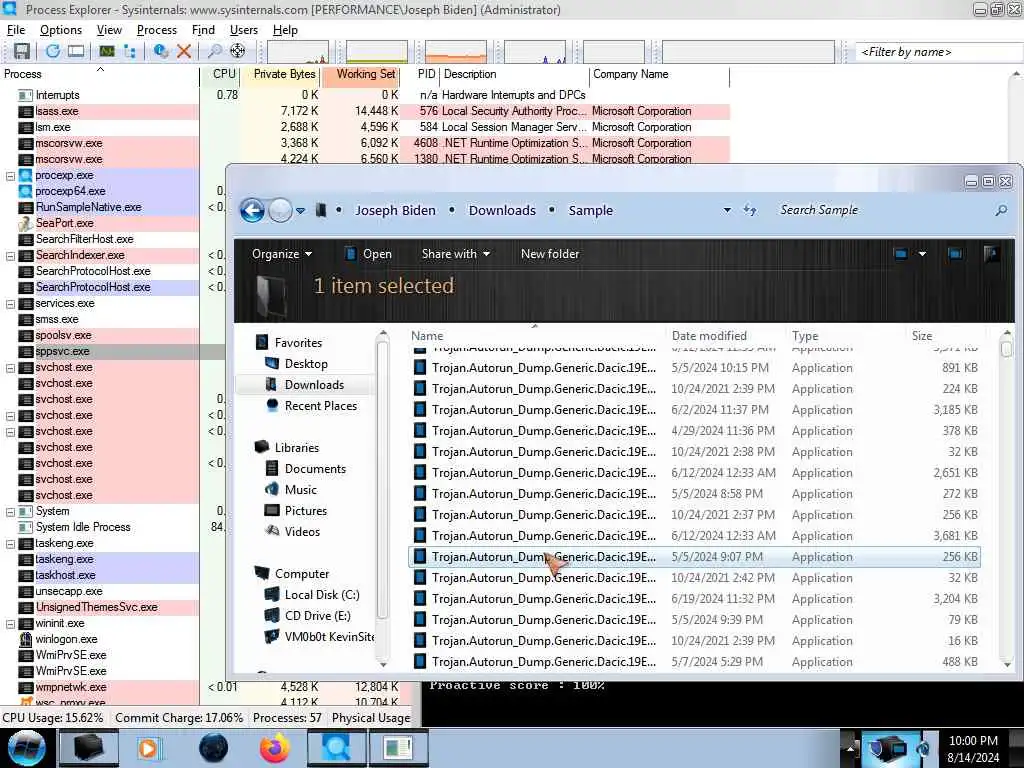Viewport: 1024px width, 768px height.
Task: Click the Find handle binoculars icon
Action: [x=214, y=51]
